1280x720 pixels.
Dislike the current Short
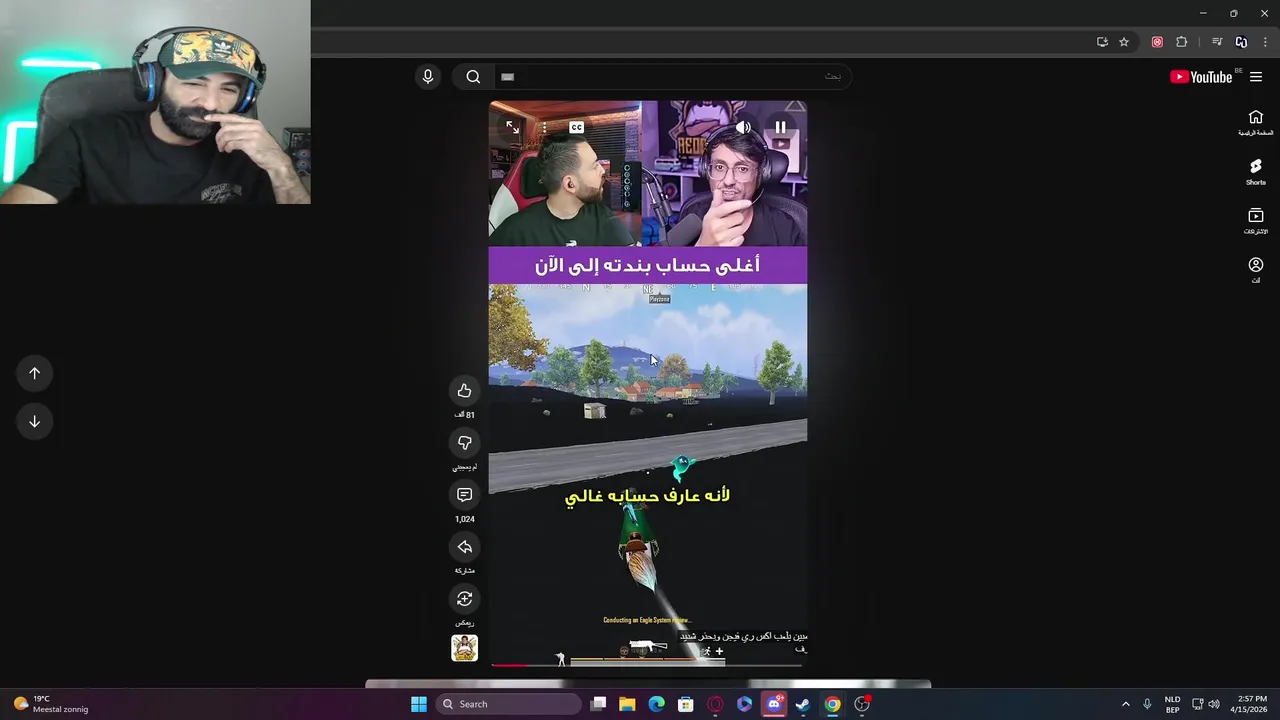pyautogui.click(x=464, y=443)
